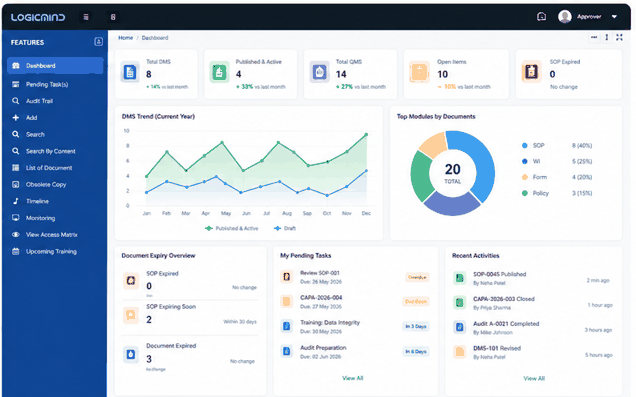The width and height of the screenshot is (636, 397).
Task: Click View All under My Pending Tasks
Action: click(352, 378)
